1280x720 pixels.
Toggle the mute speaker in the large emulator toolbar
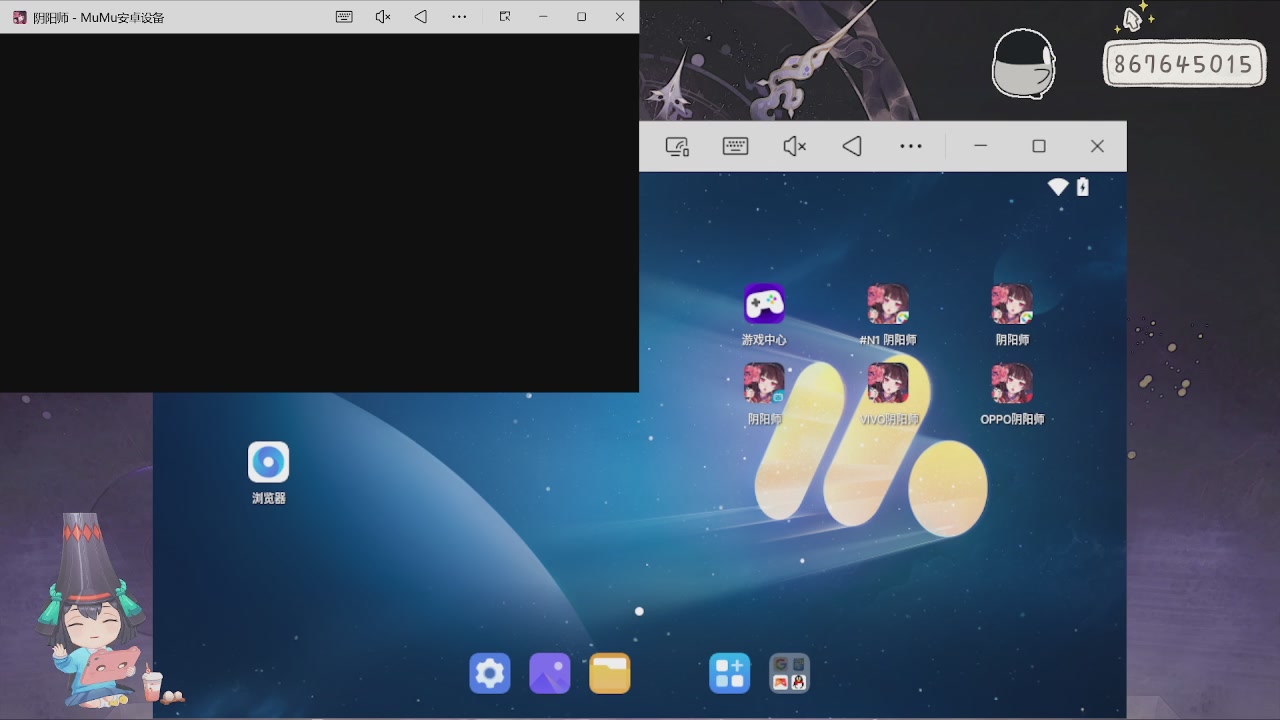794,146
